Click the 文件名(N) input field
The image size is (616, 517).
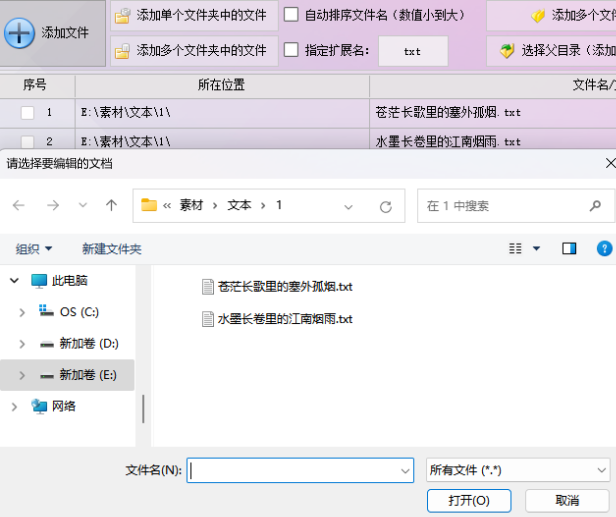[300, 470]
